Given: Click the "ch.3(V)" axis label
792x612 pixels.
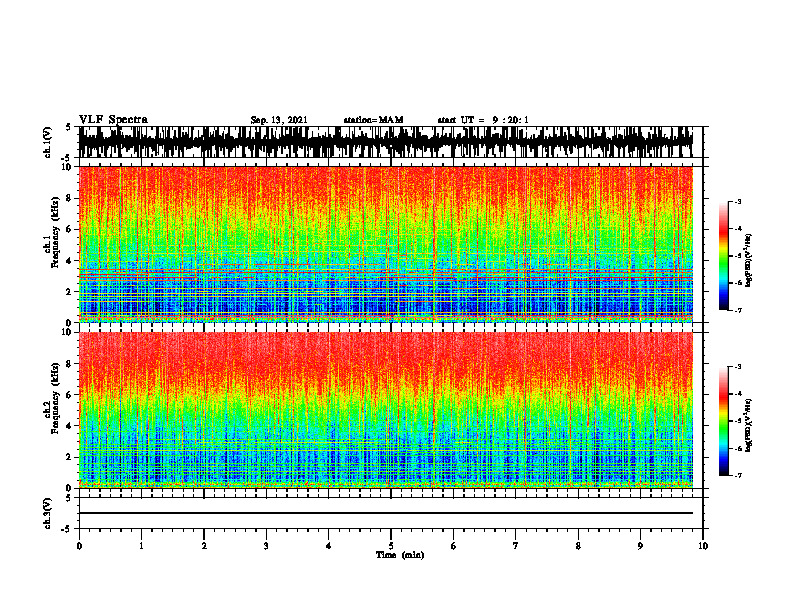Looking at the screenshot, I should (48, 514).
